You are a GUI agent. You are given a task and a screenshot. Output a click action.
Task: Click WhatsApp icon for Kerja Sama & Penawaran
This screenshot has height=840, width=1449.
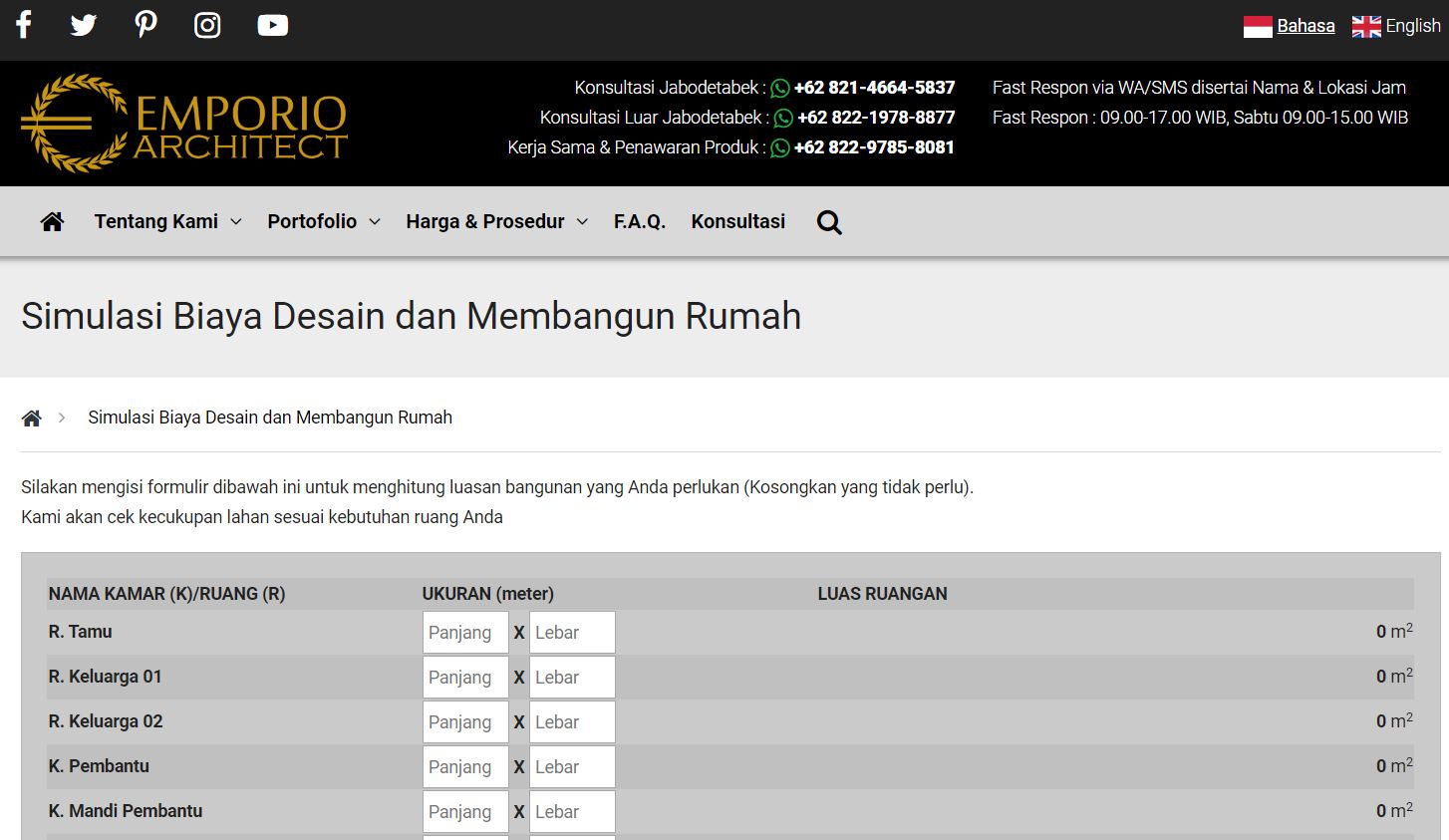coord(780,148)
